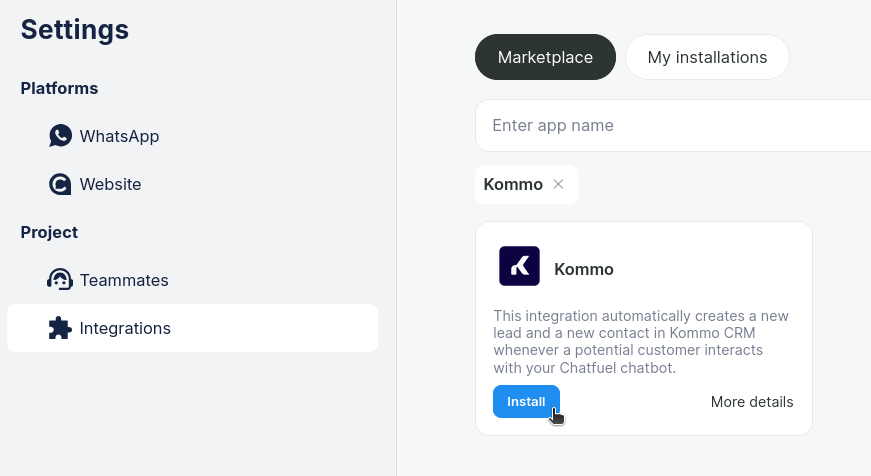The height and width of the screenshot is (476, 871).
Task: Select the Integrations label in the sidebar
Action: (125, 328)
